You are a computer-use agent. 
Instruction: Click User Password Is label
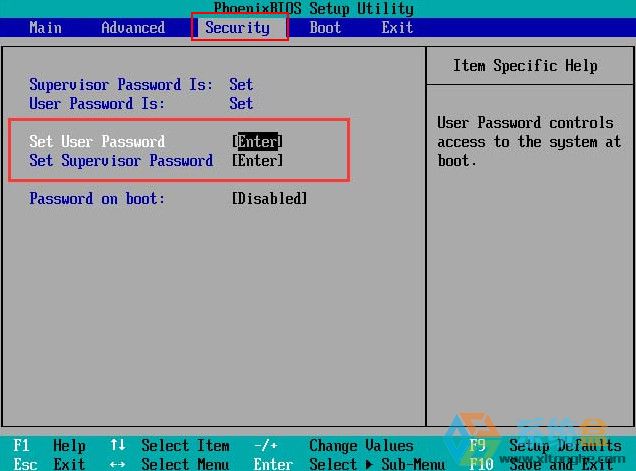click(x=97, y=103)
